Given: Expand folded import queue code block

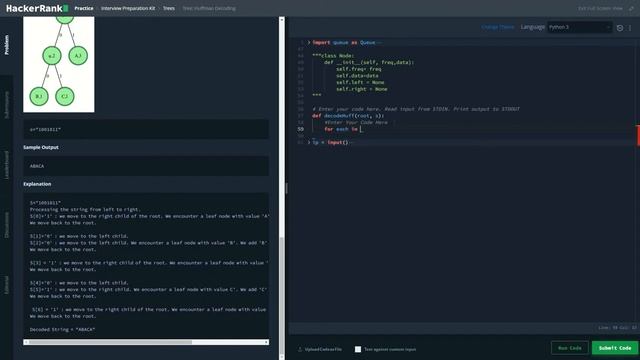Looking at the screenshot, I should (309, 42).
